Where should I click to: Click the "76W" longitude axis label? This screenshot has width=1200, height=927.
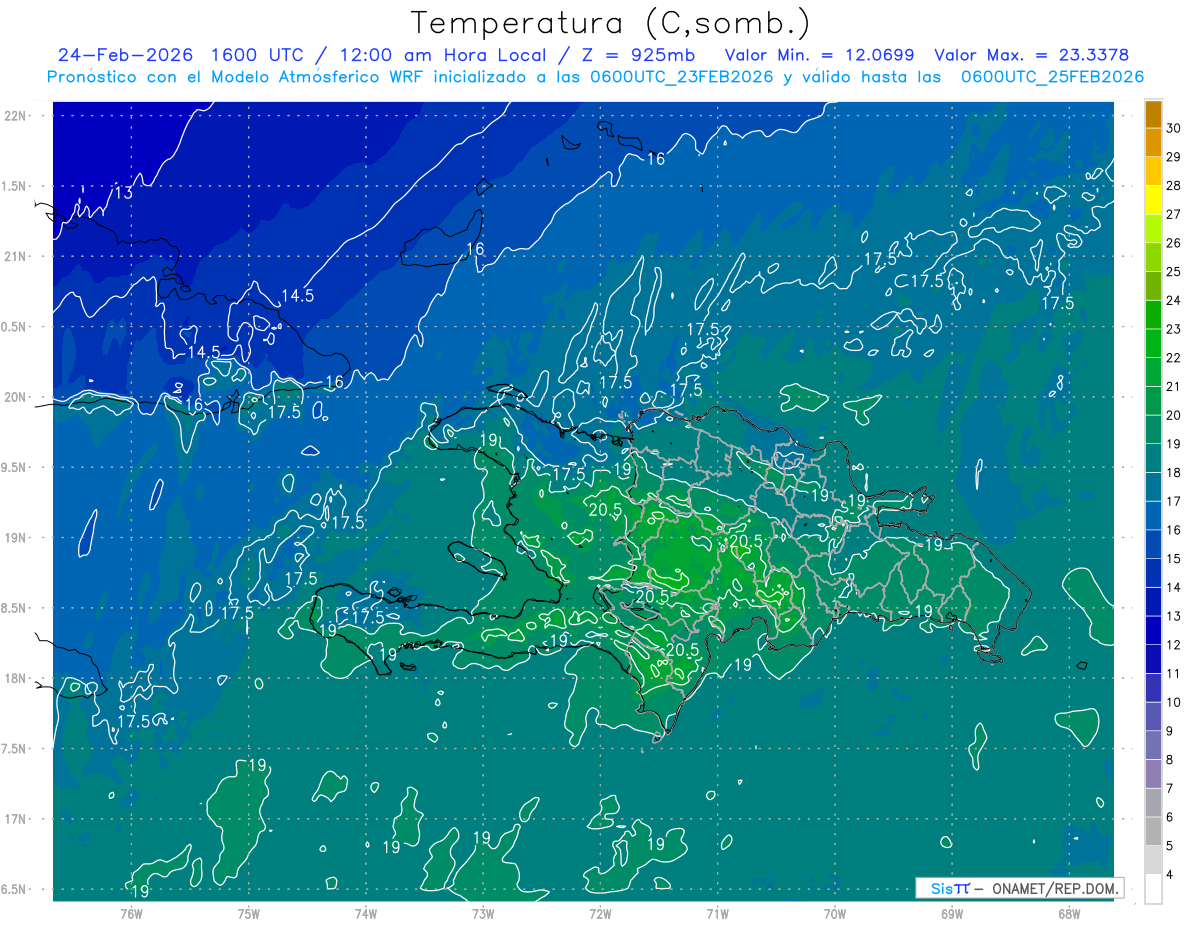coord(131,913)
